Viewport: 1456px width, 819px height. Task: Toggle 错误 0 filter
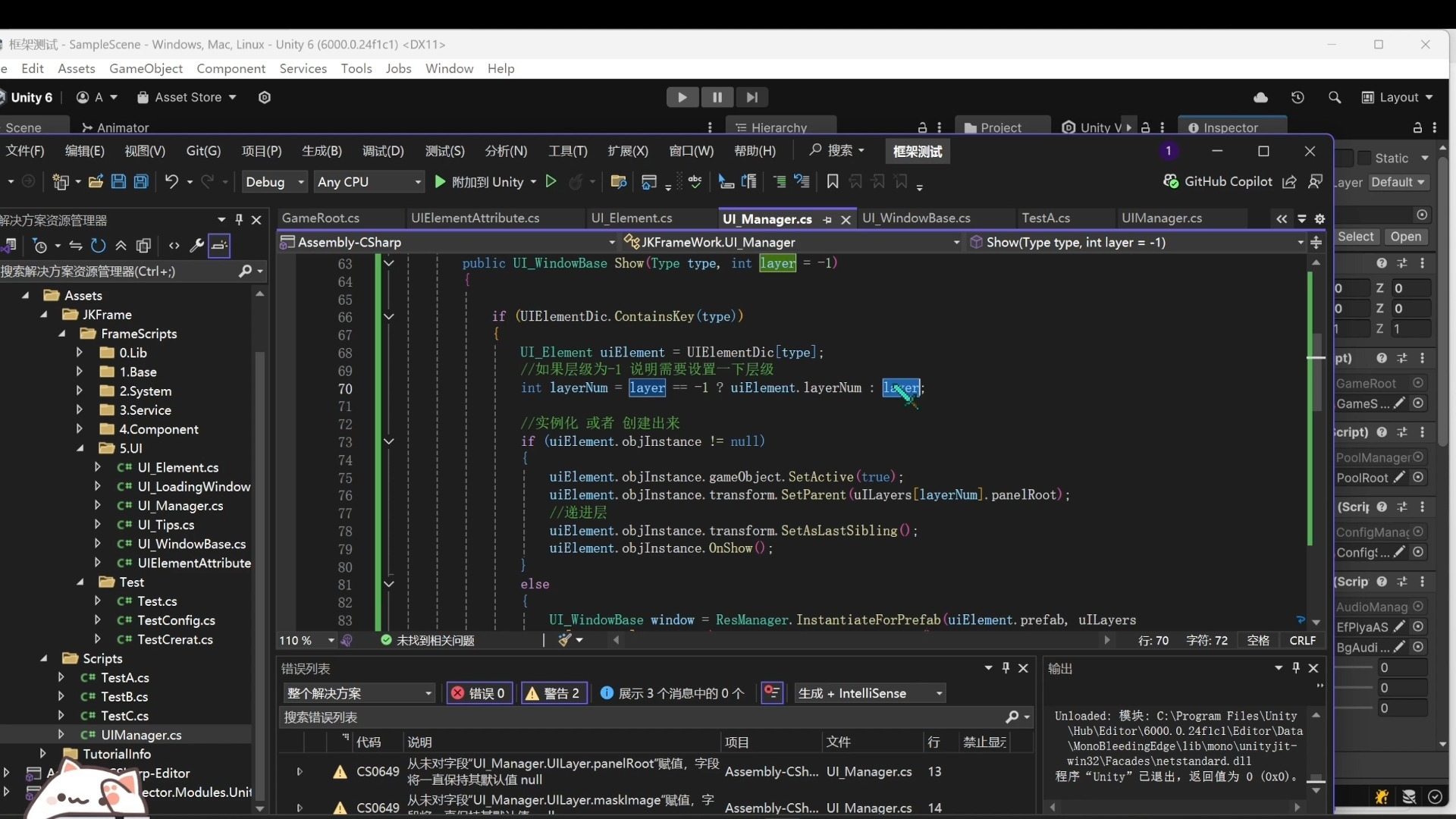pyautogui.click(x=479, y=693)
